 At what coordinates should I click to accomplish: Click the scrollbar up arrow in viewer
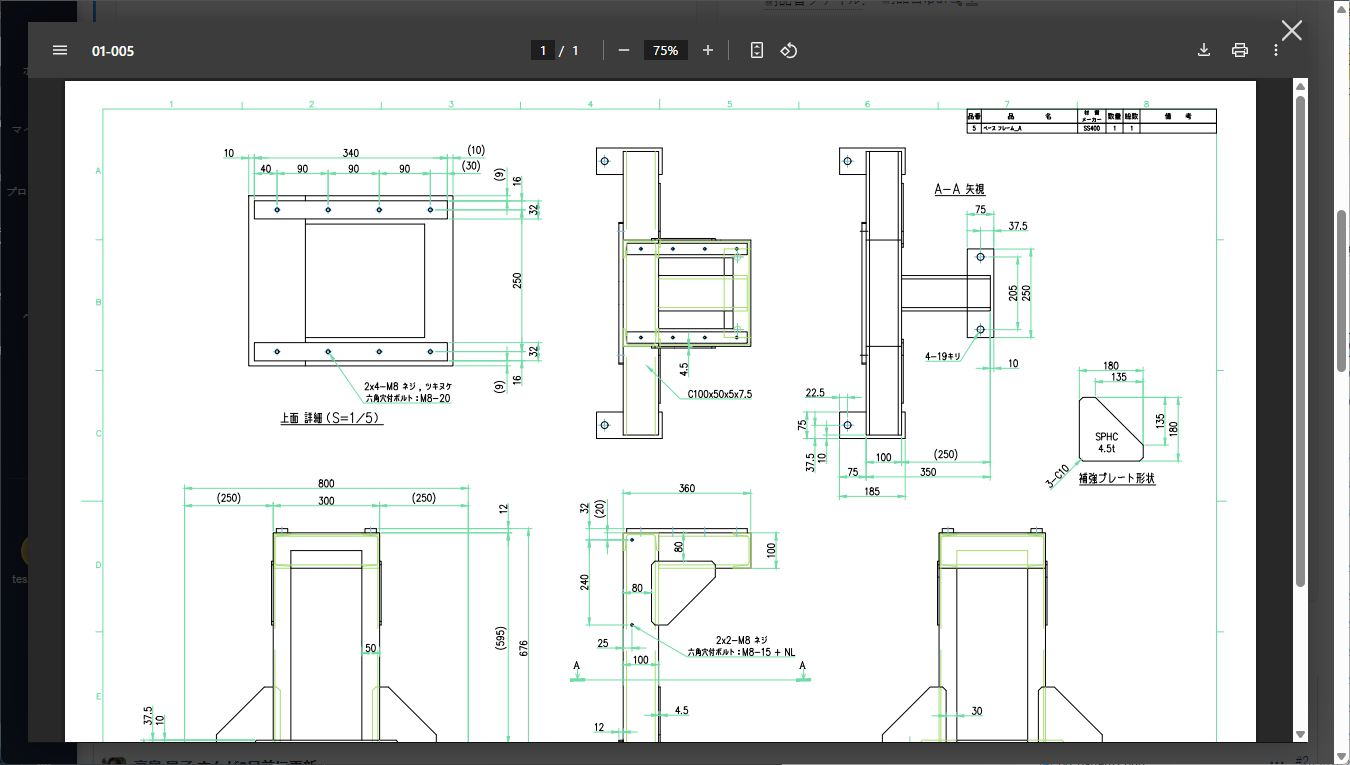[x=1300, y=87]
